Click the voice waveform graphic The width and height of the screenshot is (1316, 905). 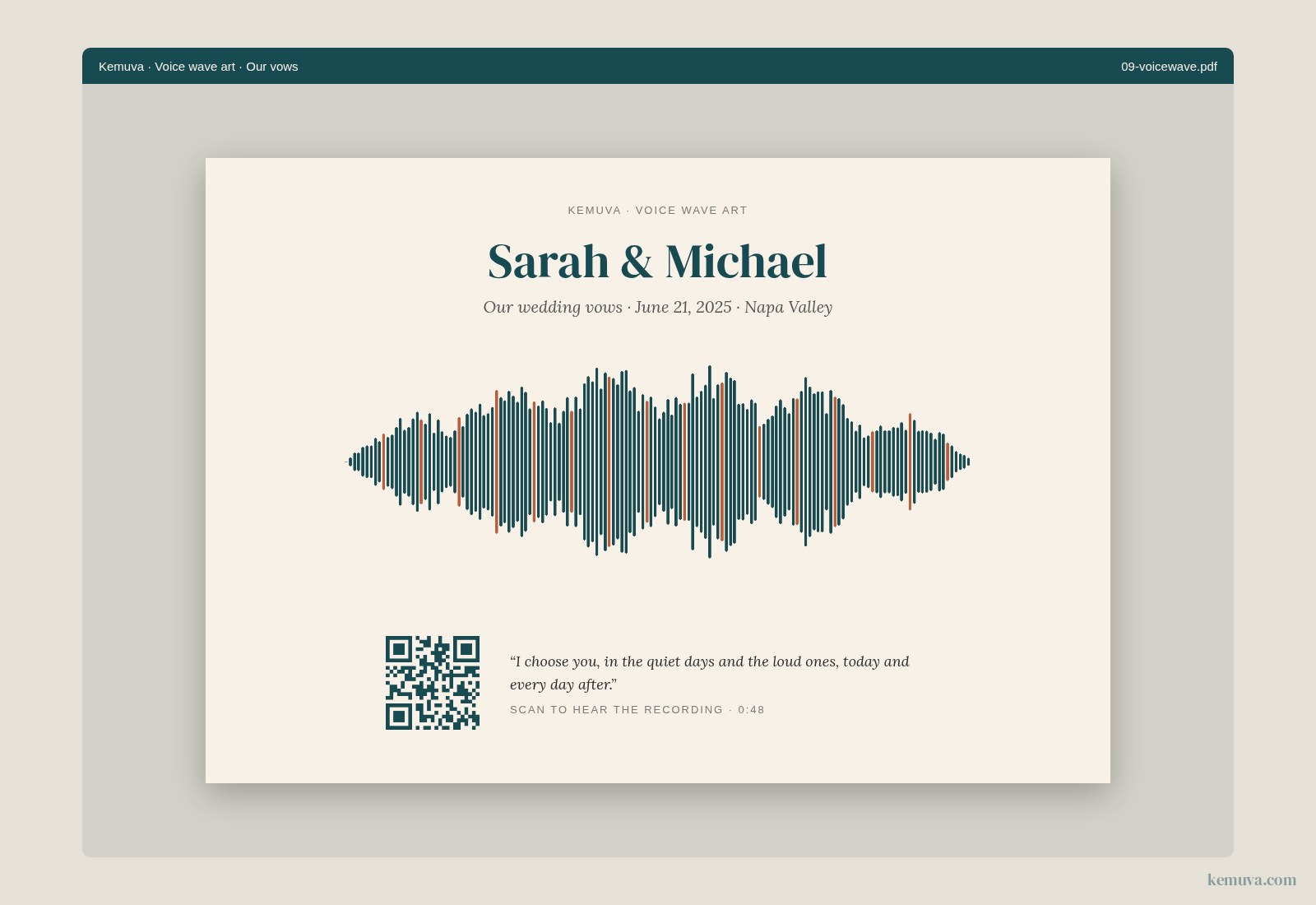(x=658, y=462)
